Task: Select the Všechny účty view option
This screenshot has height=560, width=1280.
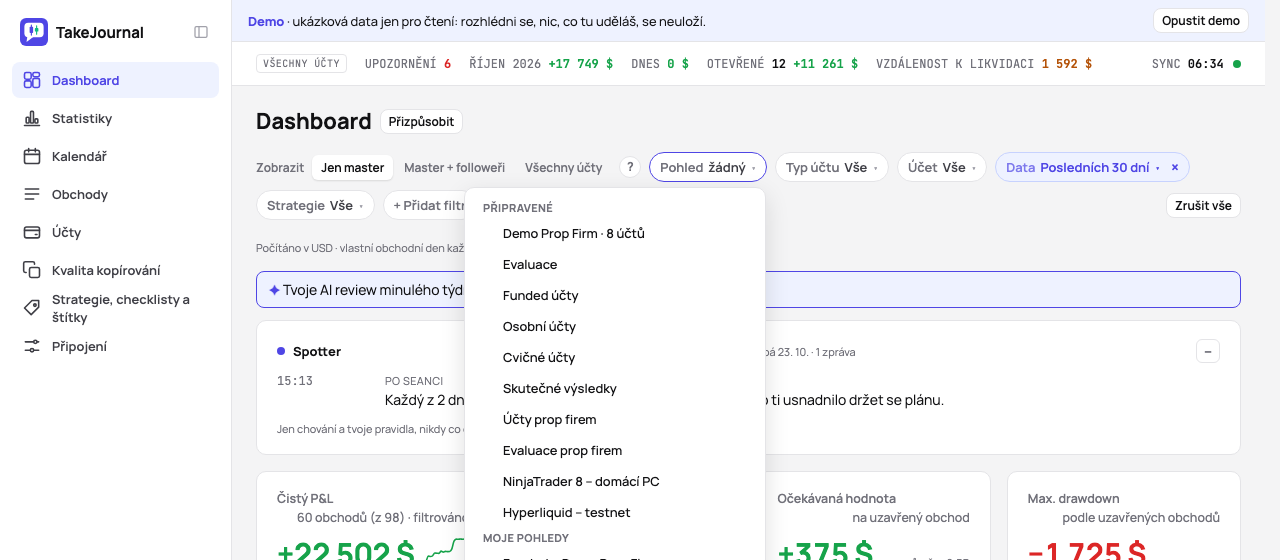Action: tap(563, 167)
